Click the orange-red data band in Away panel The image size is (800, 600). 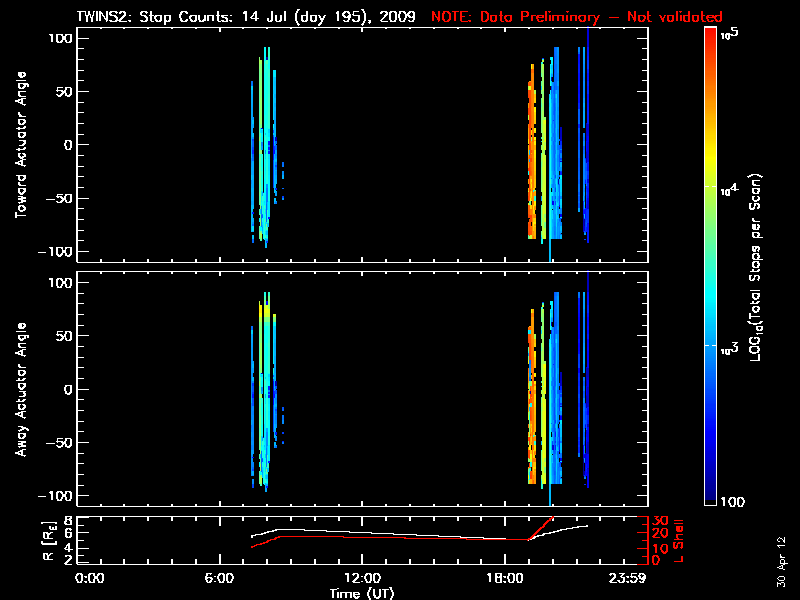coord(531,400)
